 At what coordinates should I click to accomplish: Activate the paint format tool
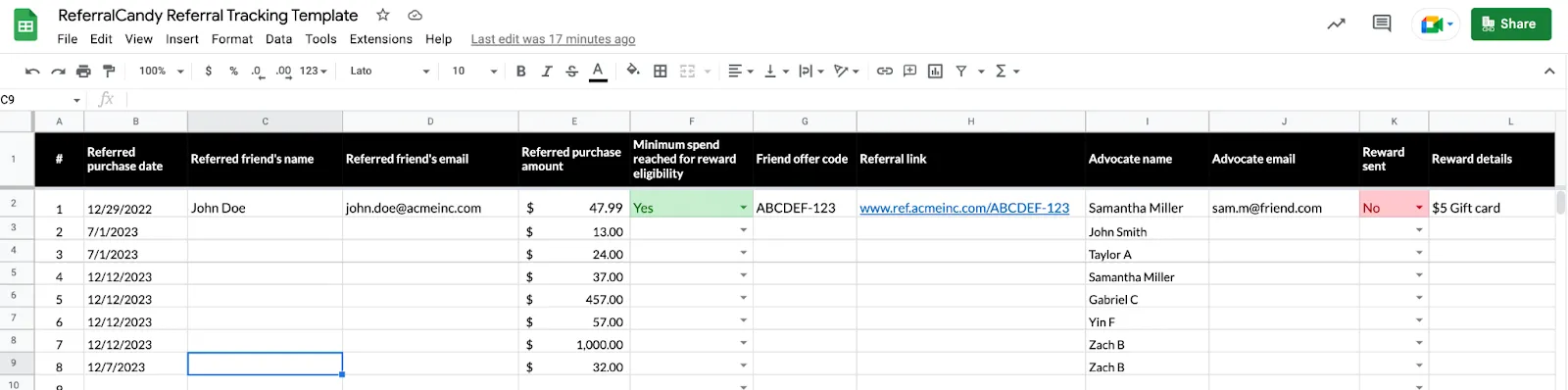point(109,71)
